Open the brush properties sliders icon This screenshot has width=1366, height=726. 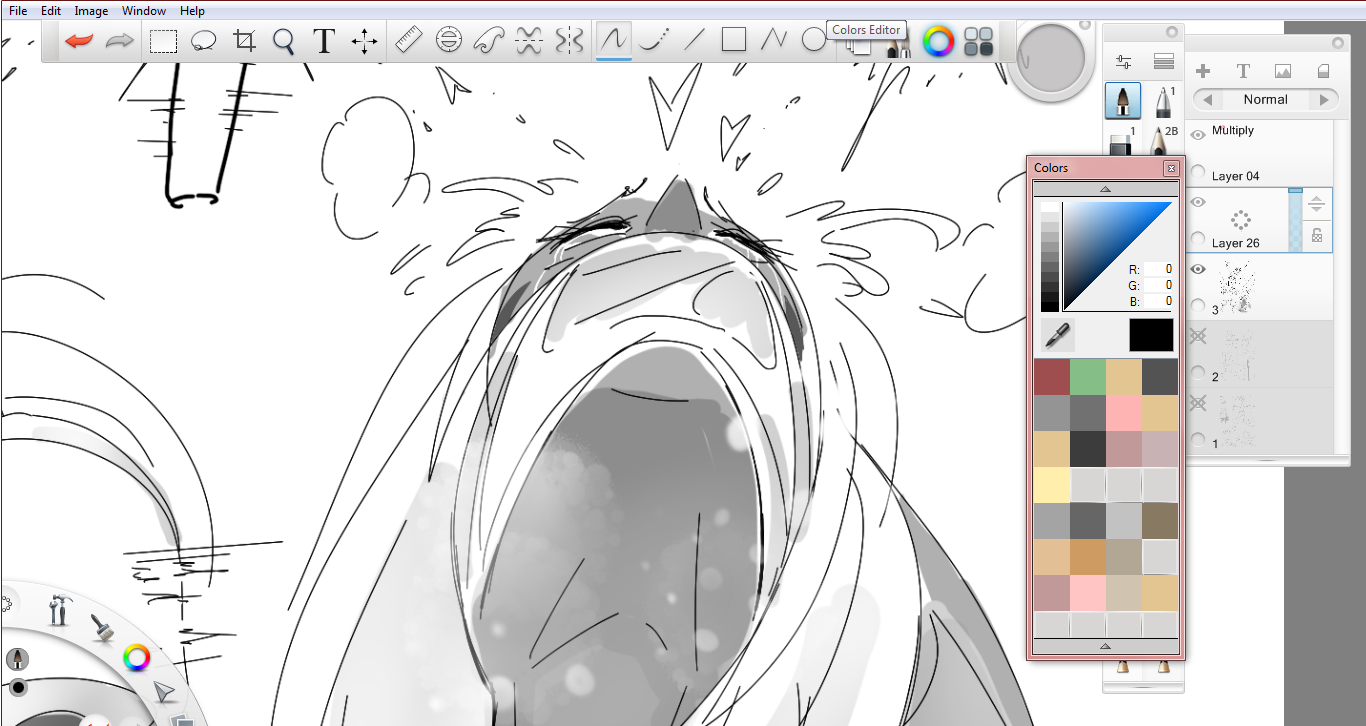pyautogui.click(x=1123, y=62)
